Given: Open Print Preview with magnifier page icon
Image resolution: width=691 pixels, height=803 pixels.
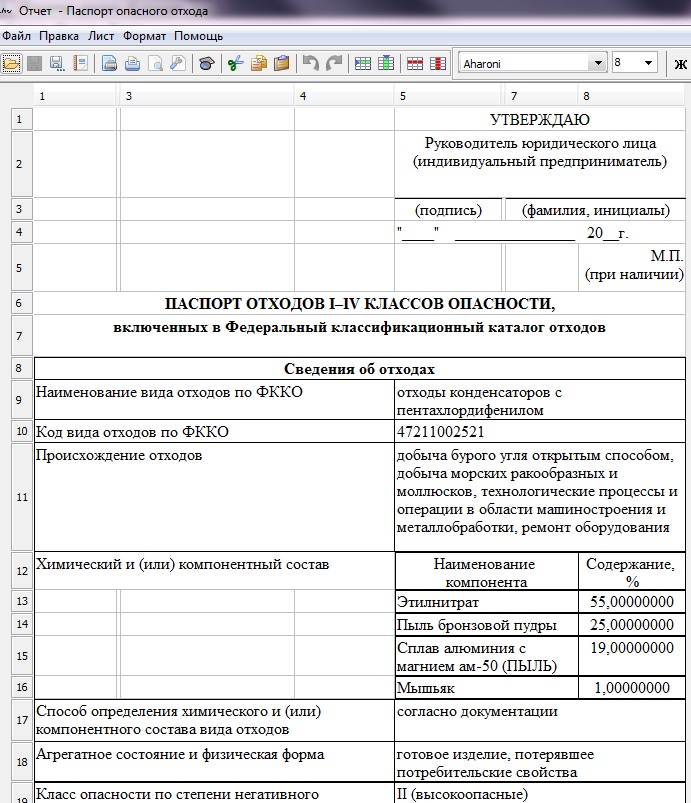Looking at the screenshot, I should point(155,63).
